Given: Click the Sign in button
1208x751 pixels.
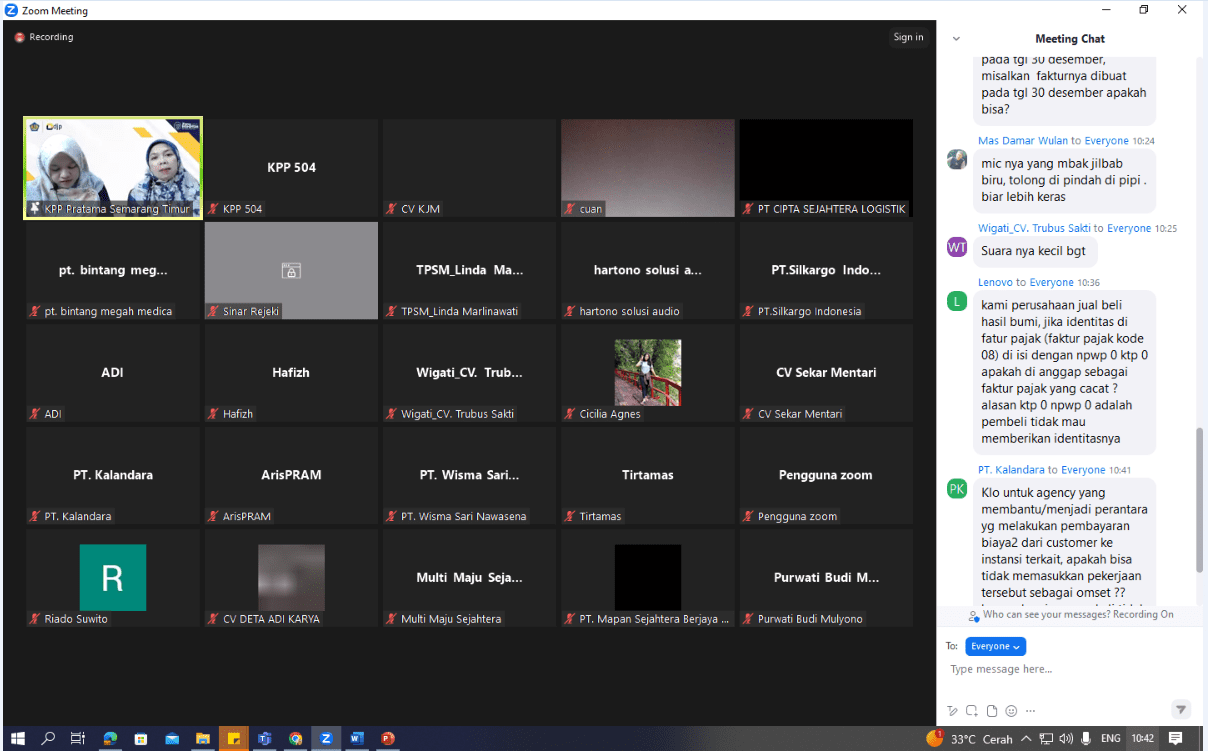Looking at the screenshot, I should (x=908, y=37).
